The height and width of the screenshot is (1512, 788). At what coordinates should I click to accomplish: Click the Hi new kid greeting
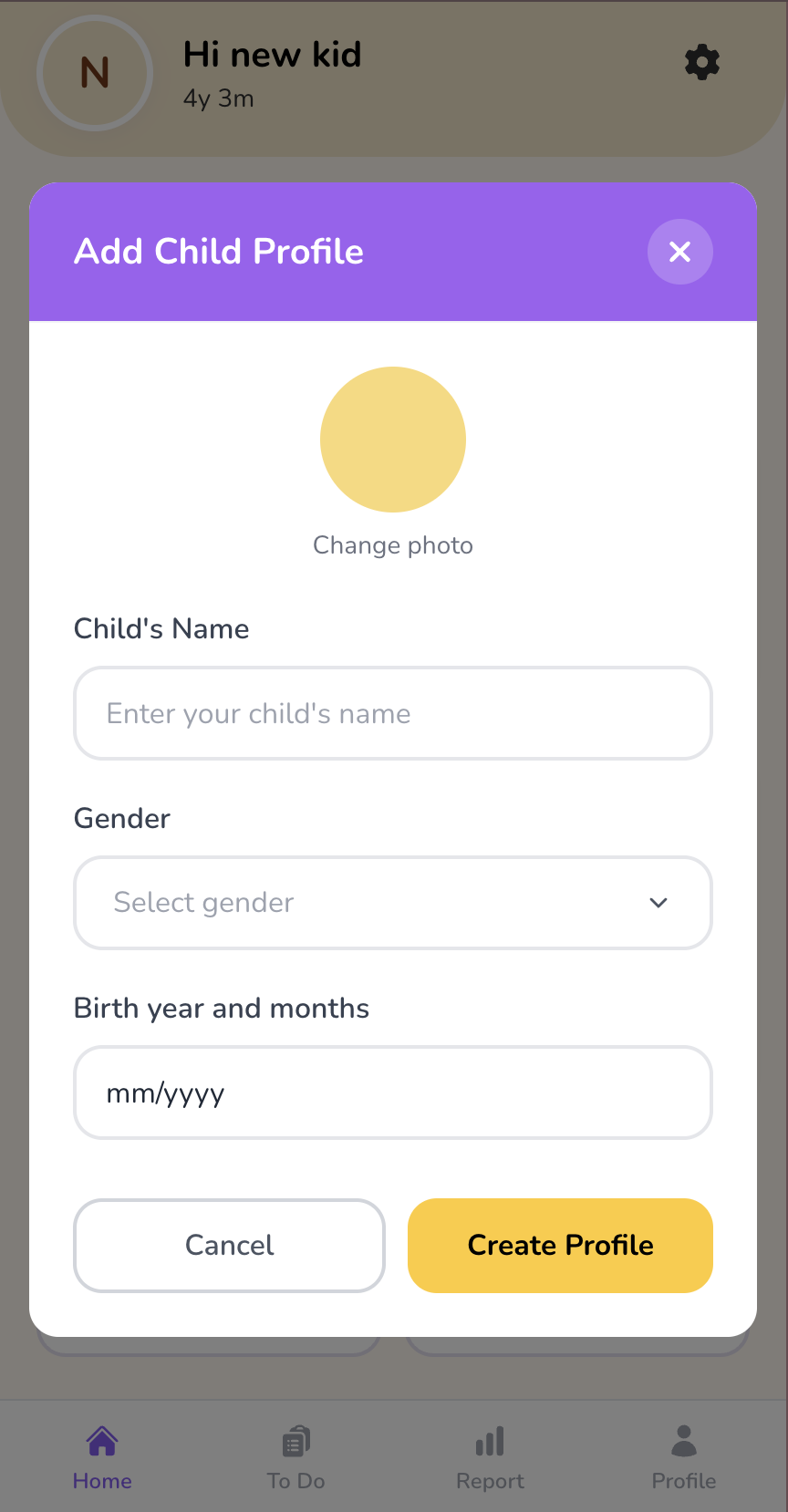272,55
